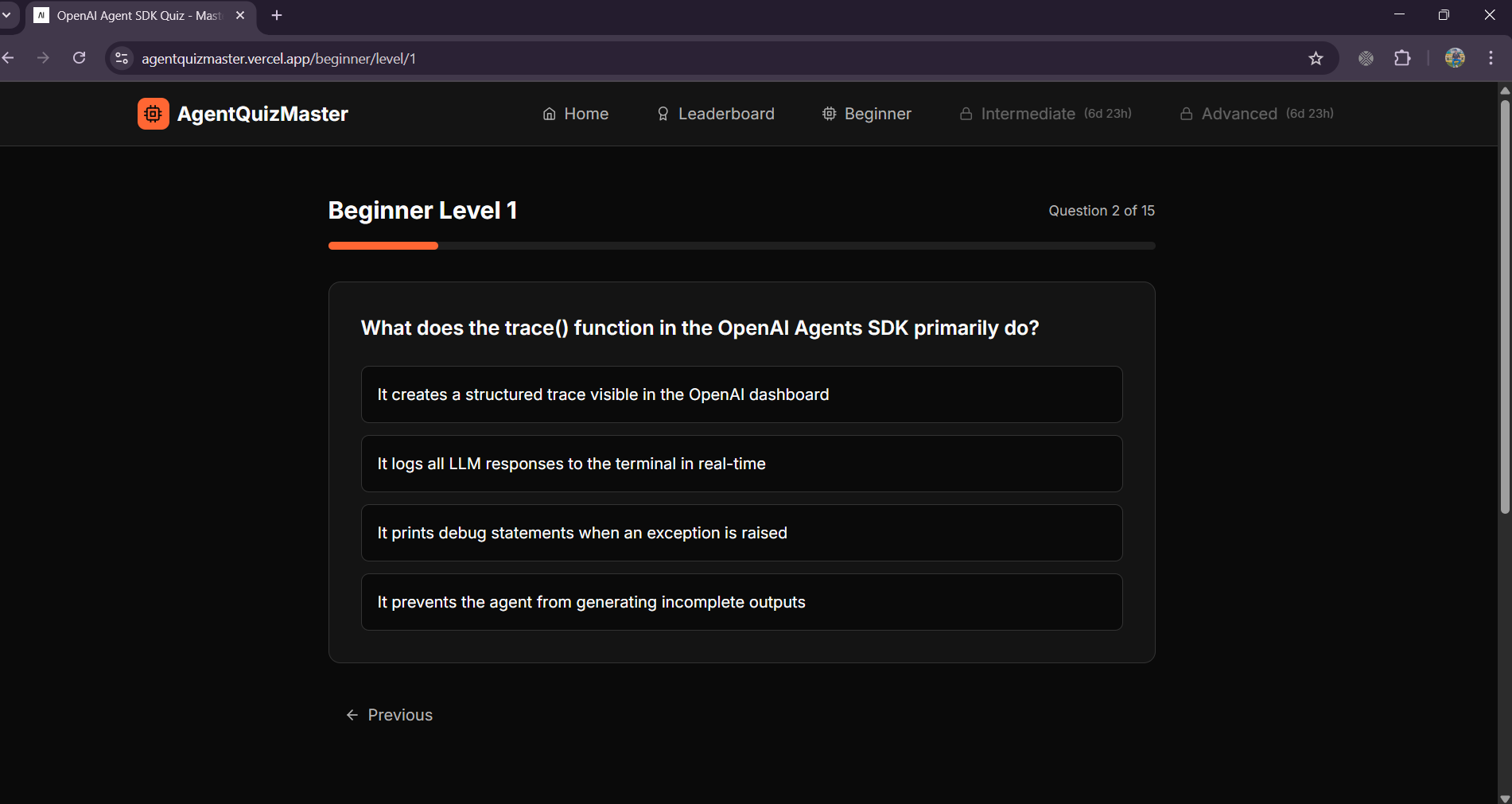The width and height of the screenshot is (1512, 804).
Task: Restore down the browser window
Action: (x=1444, y=15)
